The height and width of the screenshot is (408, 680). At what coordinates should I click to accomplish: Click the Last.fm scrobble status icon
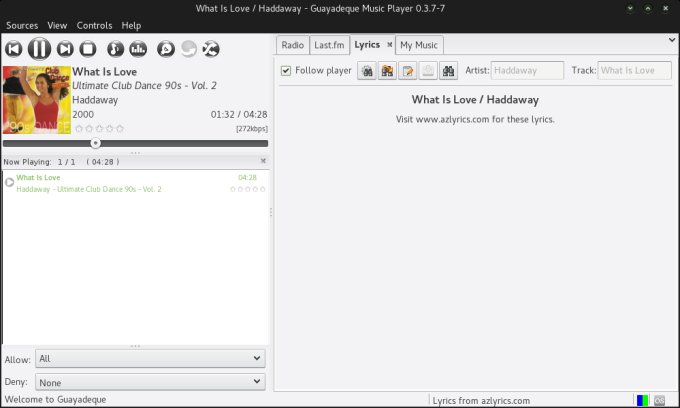pyautogui.click(x=660, y=400)
